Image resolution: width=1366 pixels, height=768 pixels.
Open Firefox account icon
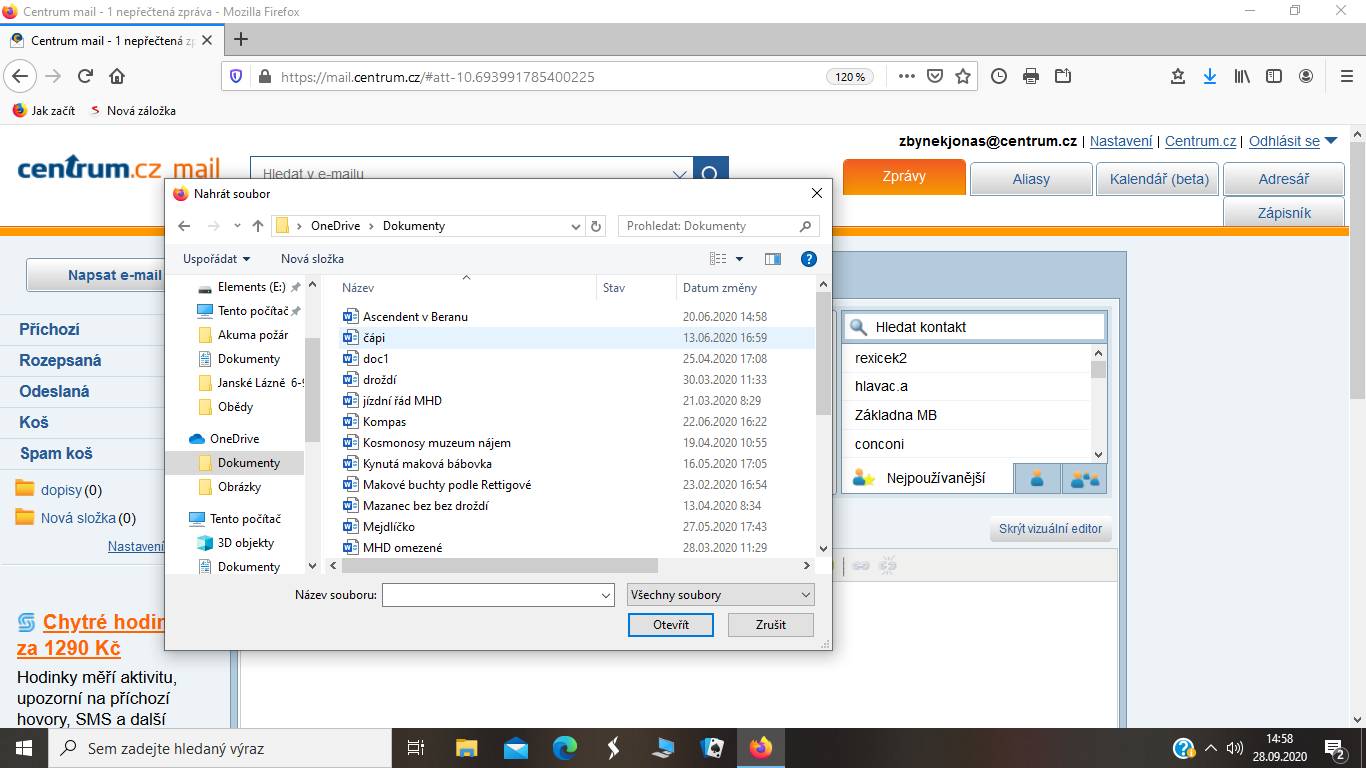pyautogui.click(x=1306, y=76)
